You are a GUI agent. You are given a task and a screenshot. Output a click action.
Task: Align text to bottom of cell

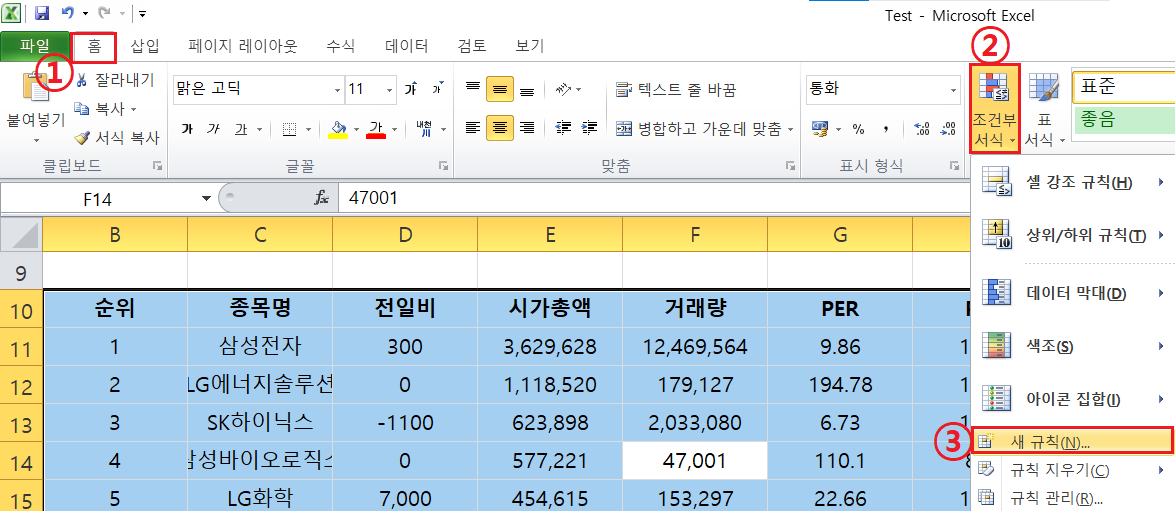(527, 89)
